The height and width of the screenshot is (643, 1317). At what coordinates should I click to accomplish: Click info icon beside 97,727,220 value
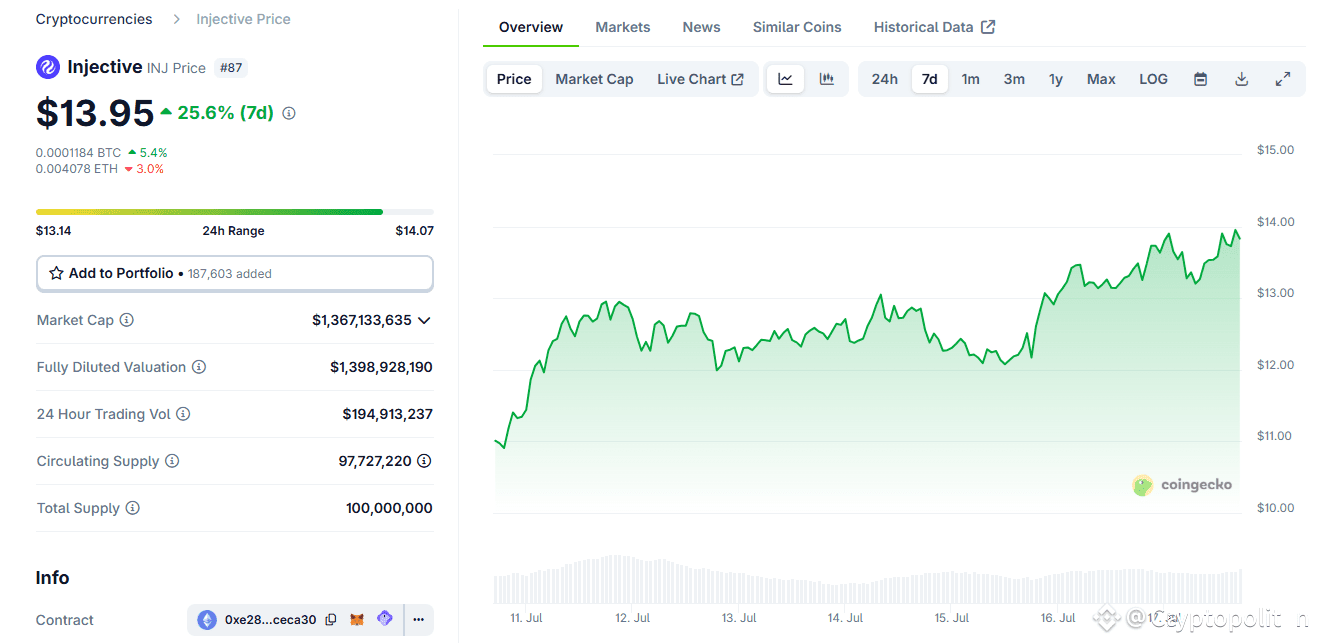pos(424,461)
